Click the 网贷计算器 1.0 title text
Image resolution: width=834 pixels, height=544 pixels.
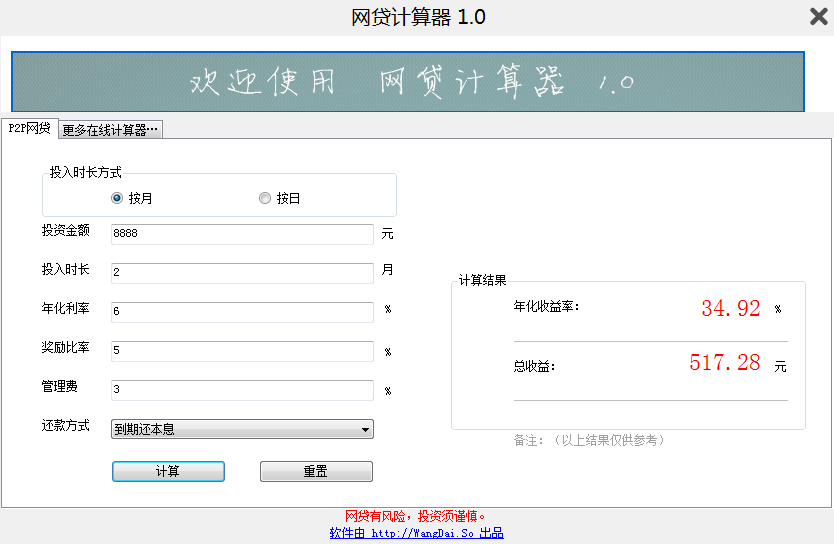pos(418,17)
